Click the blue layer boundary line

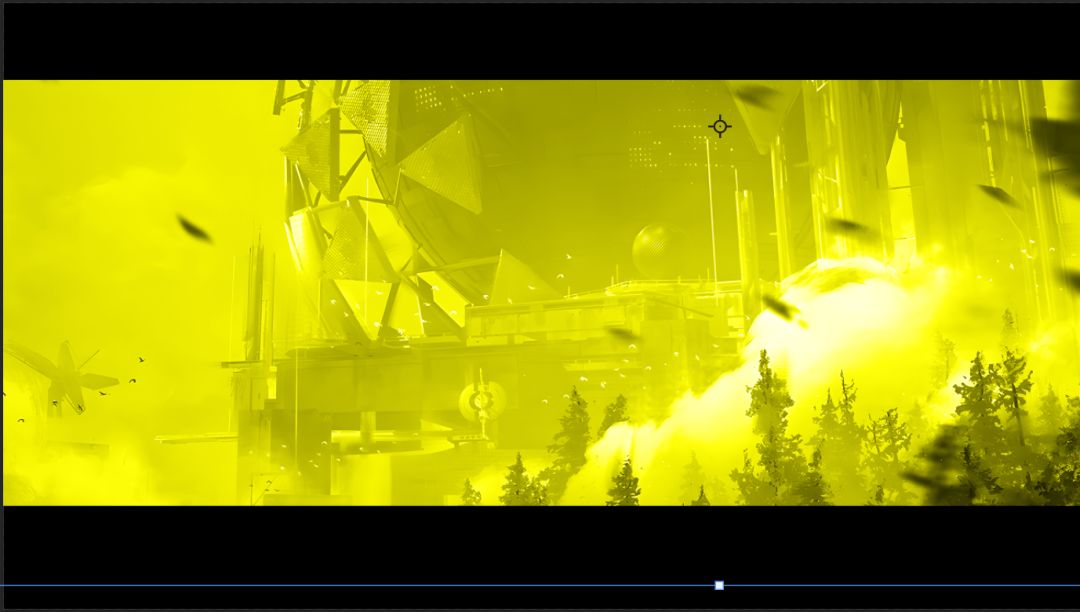pos(540,586)
